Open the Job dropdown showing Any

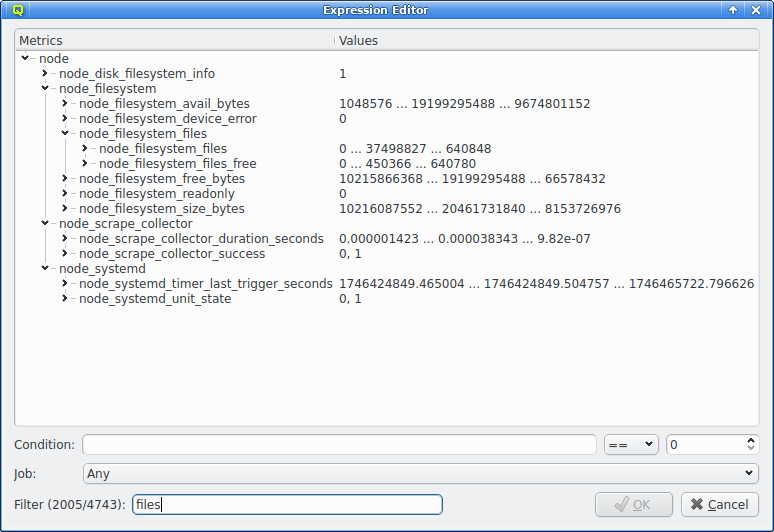pyautogui.click(x=421, y=473)
